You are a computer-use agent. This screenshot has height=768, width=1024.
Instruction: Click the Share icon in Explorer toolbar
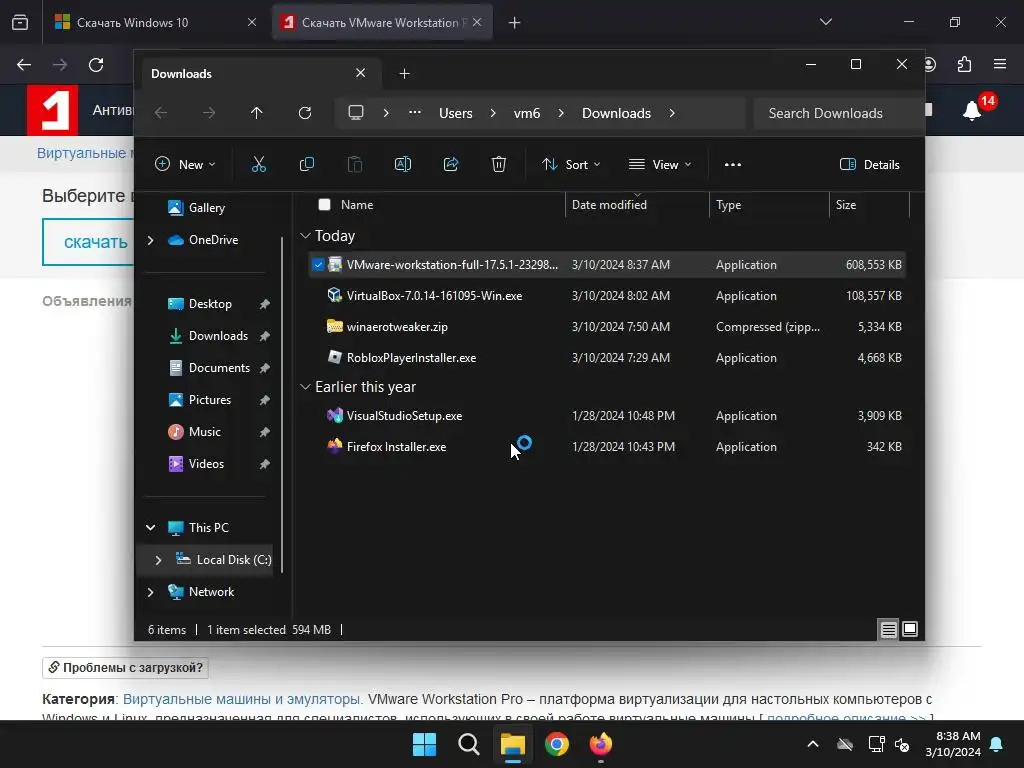click(x=451, y=165)
